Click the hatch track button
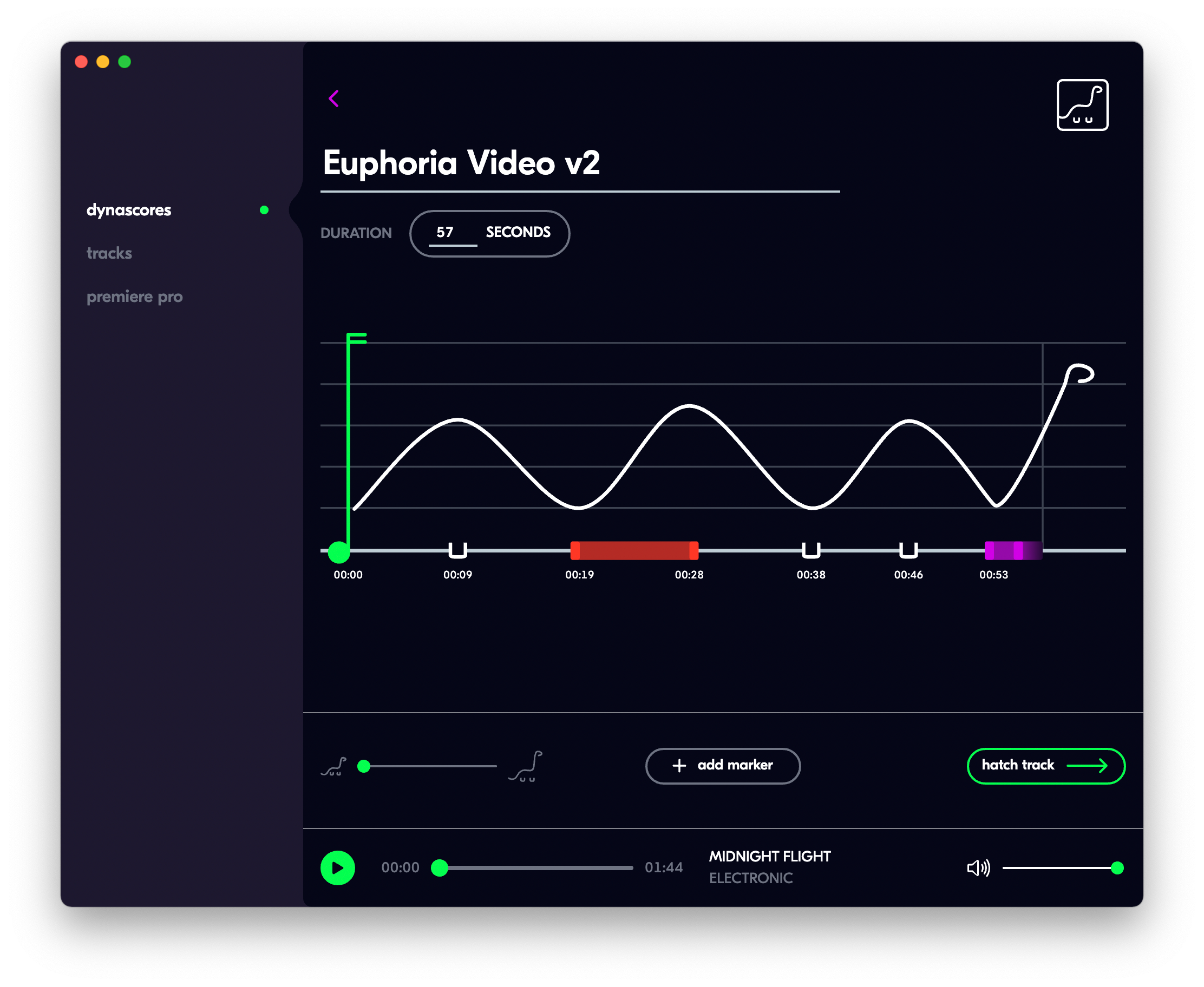The width and height of the screenshot is (1204, 987). click(1045, 765)
